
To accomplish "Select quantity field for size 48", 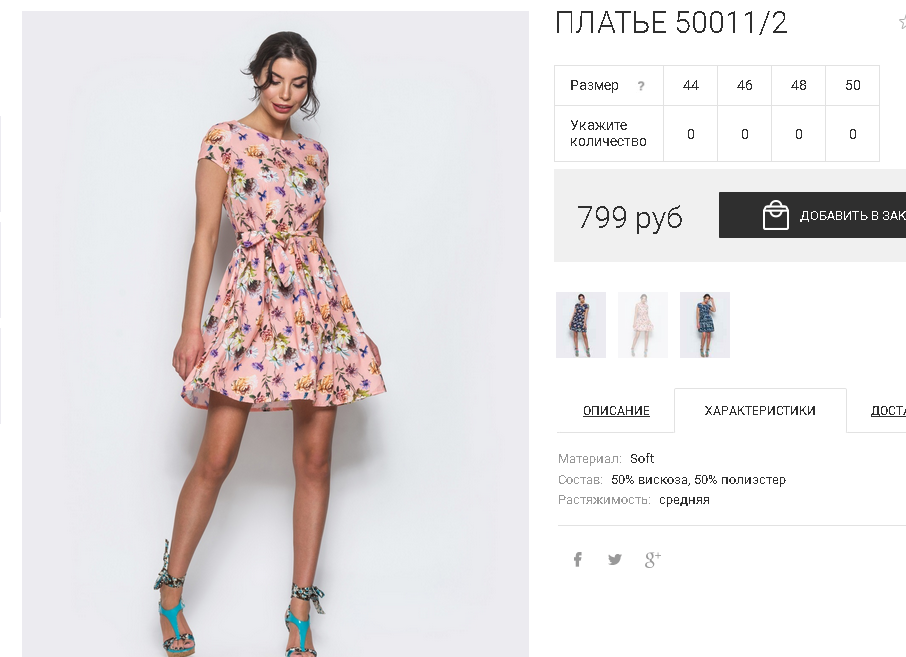I will tap(799, 134).
